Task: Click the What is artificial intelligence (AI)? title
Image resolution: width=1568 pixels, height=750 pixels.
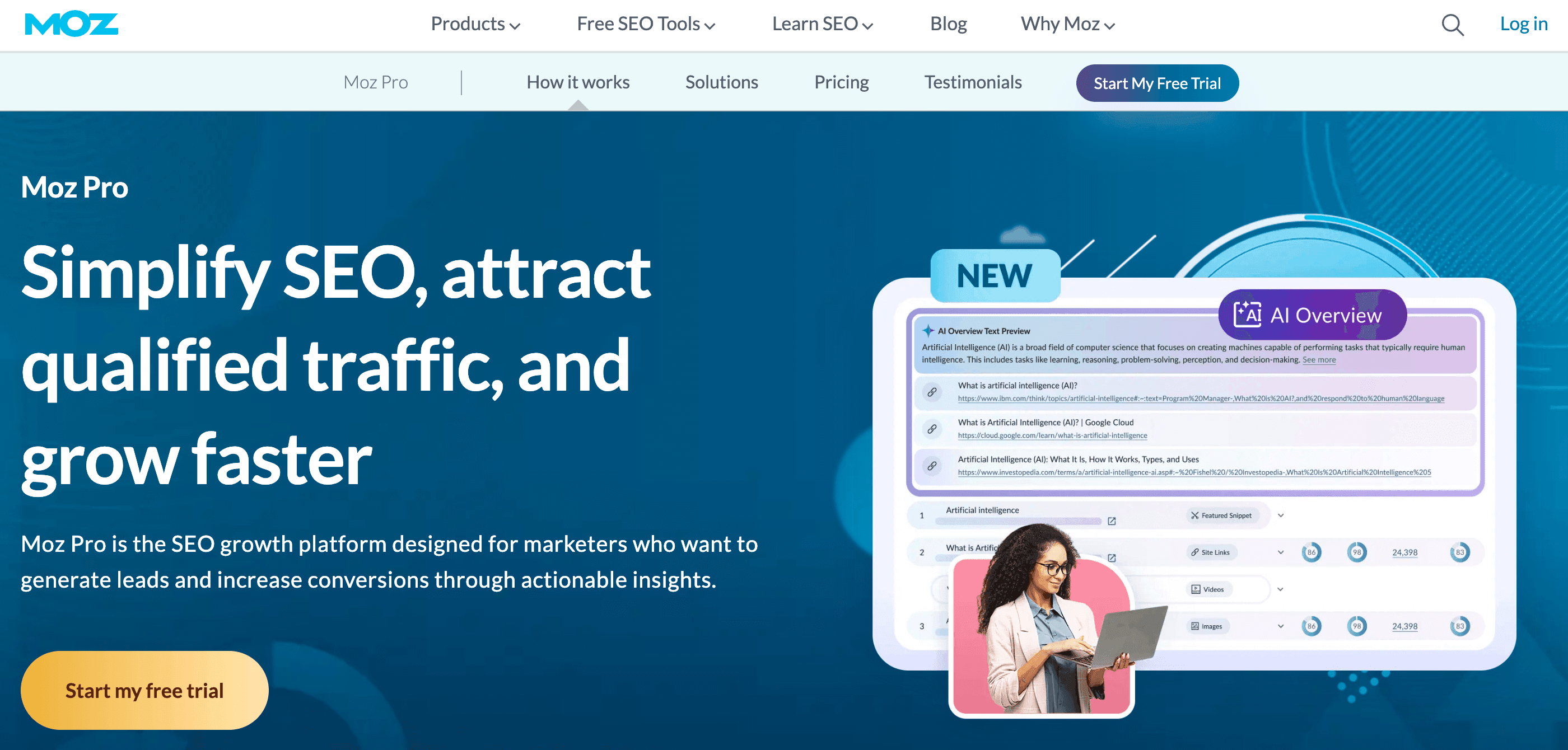Action: (1017, 385)
